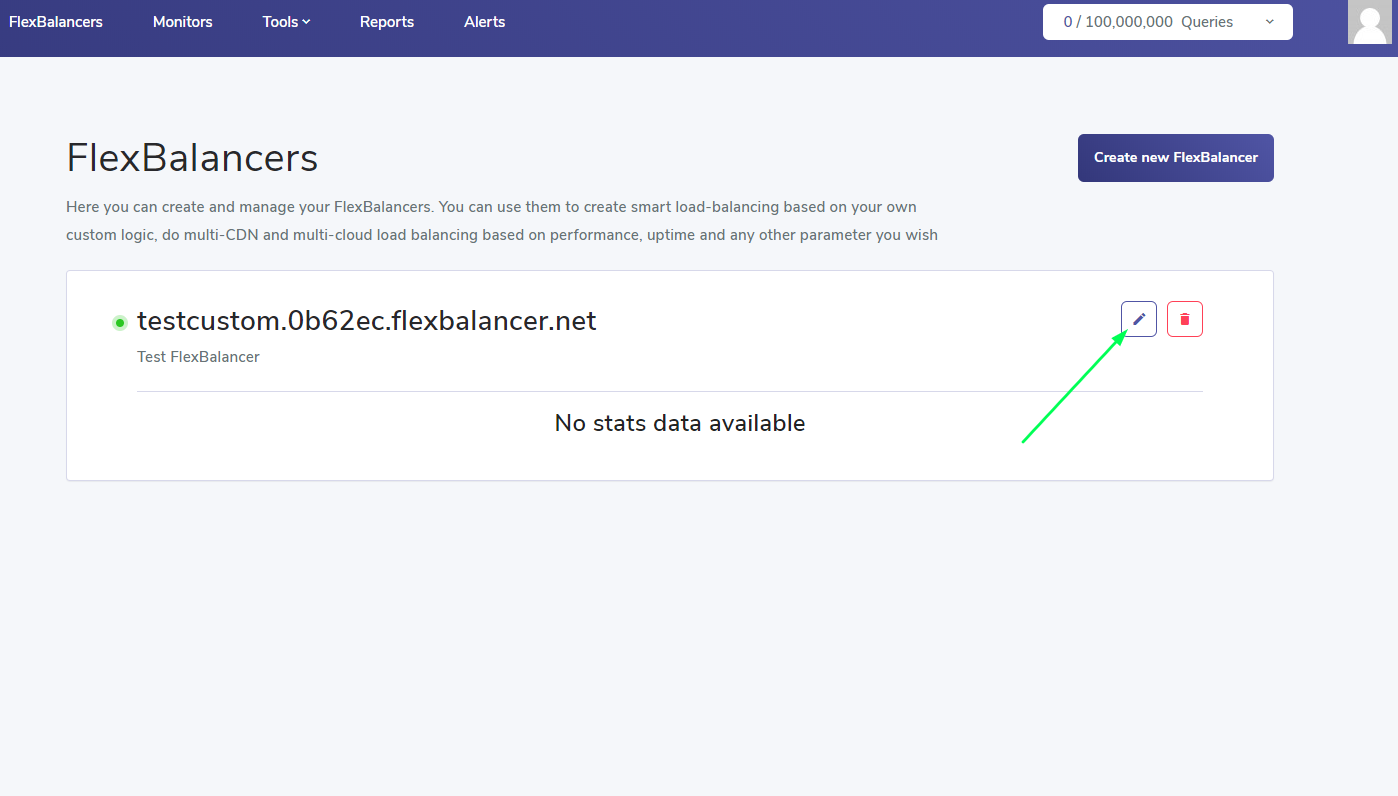Open testcustom.0b62ec.flexbalancer.net domain title
The width and height of the screenshot is (1398, 796).
click(x=366, y=321)
